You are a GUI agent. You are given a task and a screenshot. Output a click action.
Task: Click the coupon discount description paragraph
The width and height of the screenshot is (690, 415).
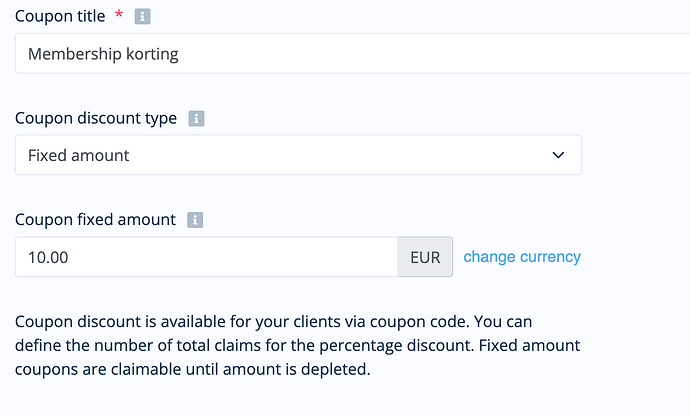point(297,345)
